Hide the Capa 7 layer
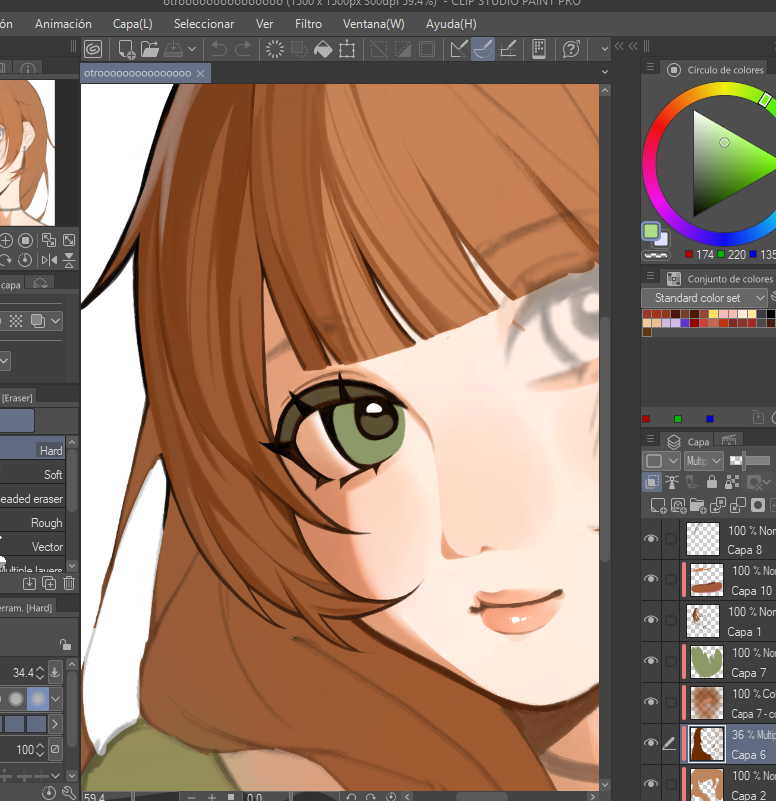776x801 pixels. [651, 661]
